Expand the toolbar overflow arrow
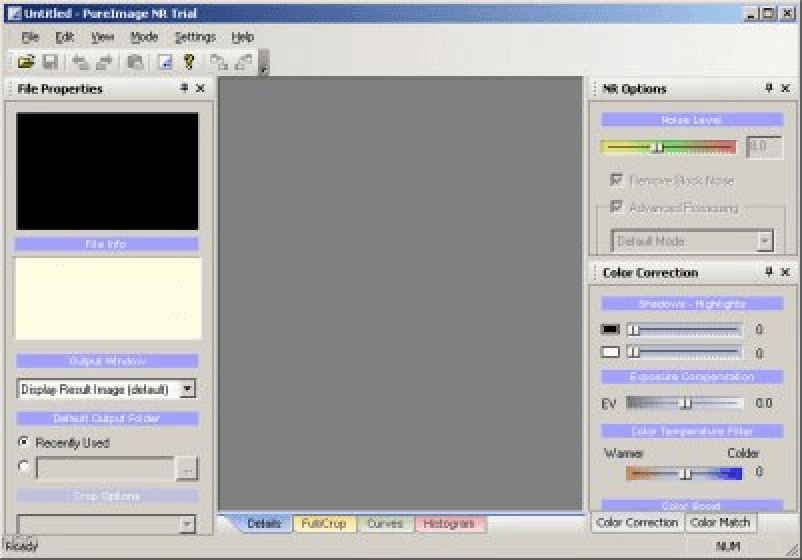This screenshot has height=560, width=802. pyautogui.click(x=264, y=63)
